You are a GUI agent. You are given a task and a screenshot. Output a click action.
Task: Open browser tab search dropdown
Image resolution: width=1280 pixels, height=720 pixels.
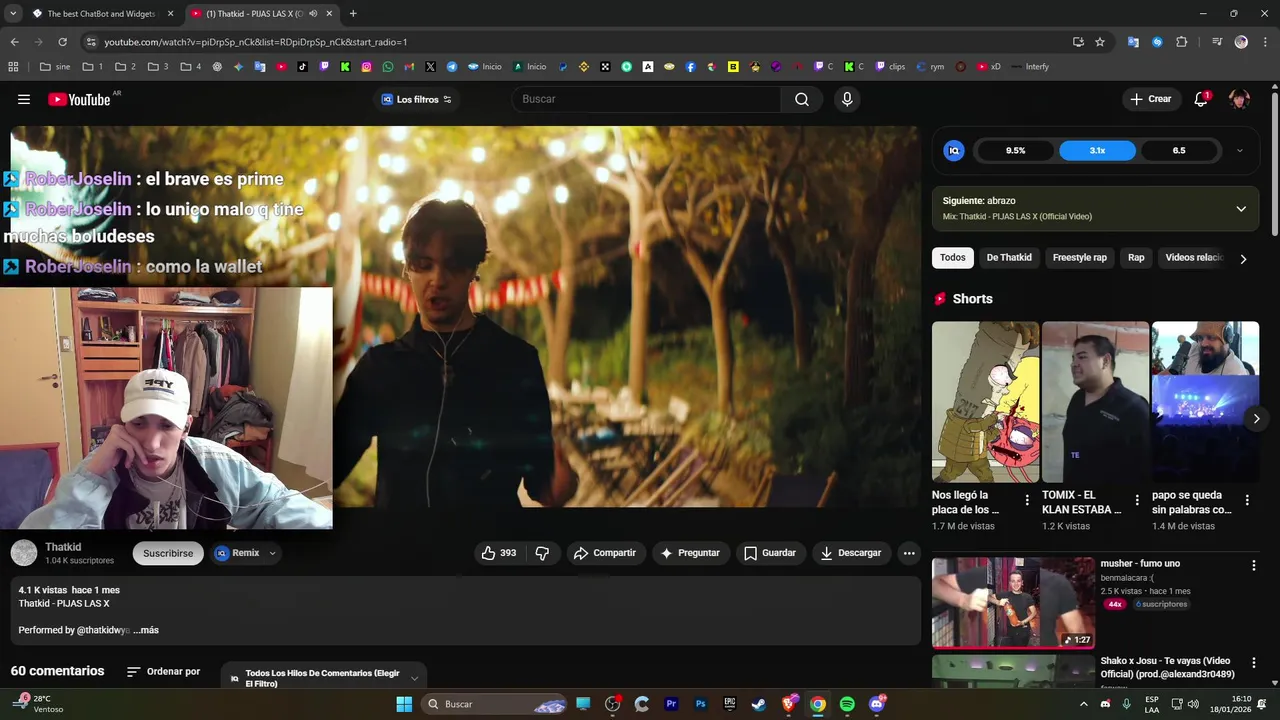click(x=13, y=14)
